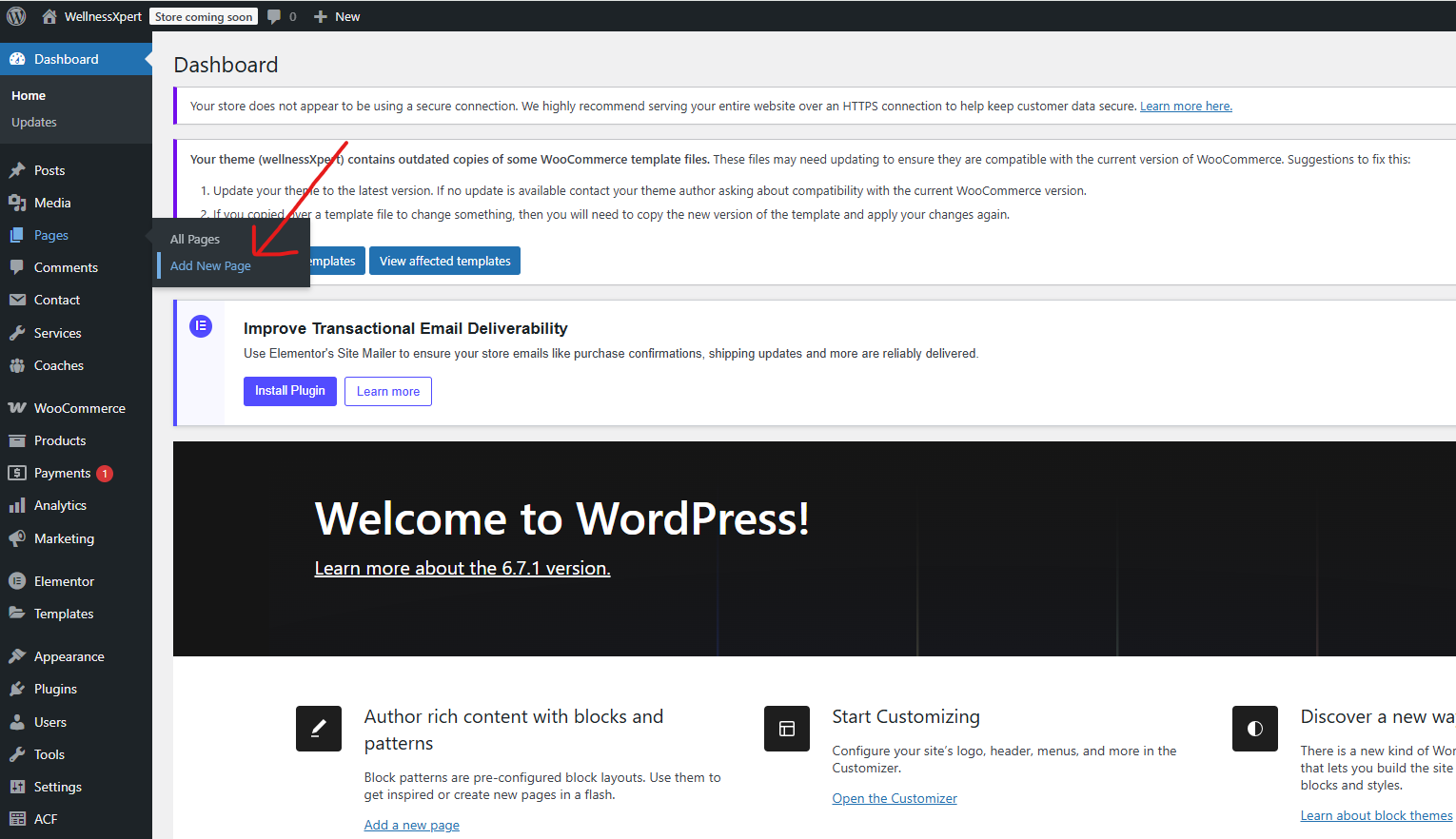This screenshot has width=1456, height=839.
Task: Open the Media menu
Action: (x=76, y=203)
